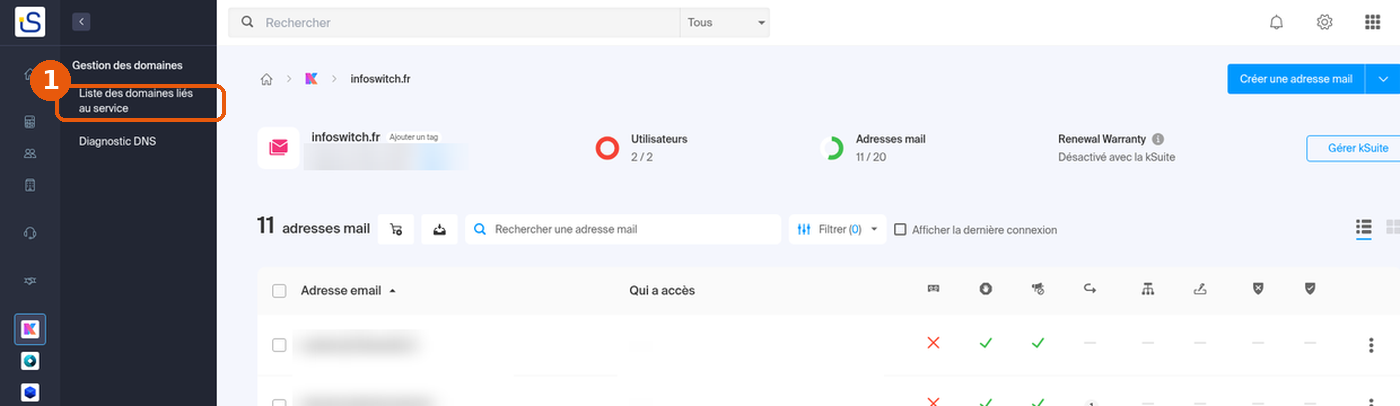The width and height of the screenshot is (1400, 406).
Task: Tick the first email row checkbox
Action: [x=279, y=345]
